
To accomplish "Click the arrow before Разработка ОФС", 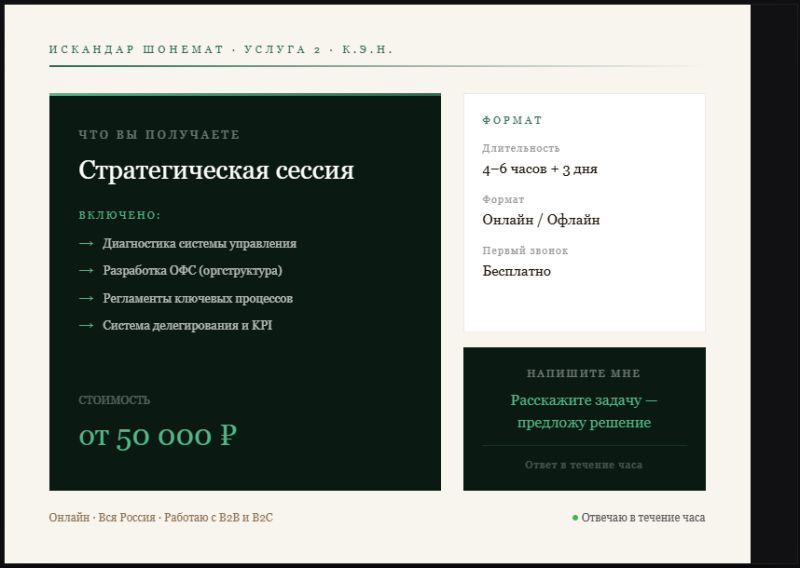I will 86,271.
